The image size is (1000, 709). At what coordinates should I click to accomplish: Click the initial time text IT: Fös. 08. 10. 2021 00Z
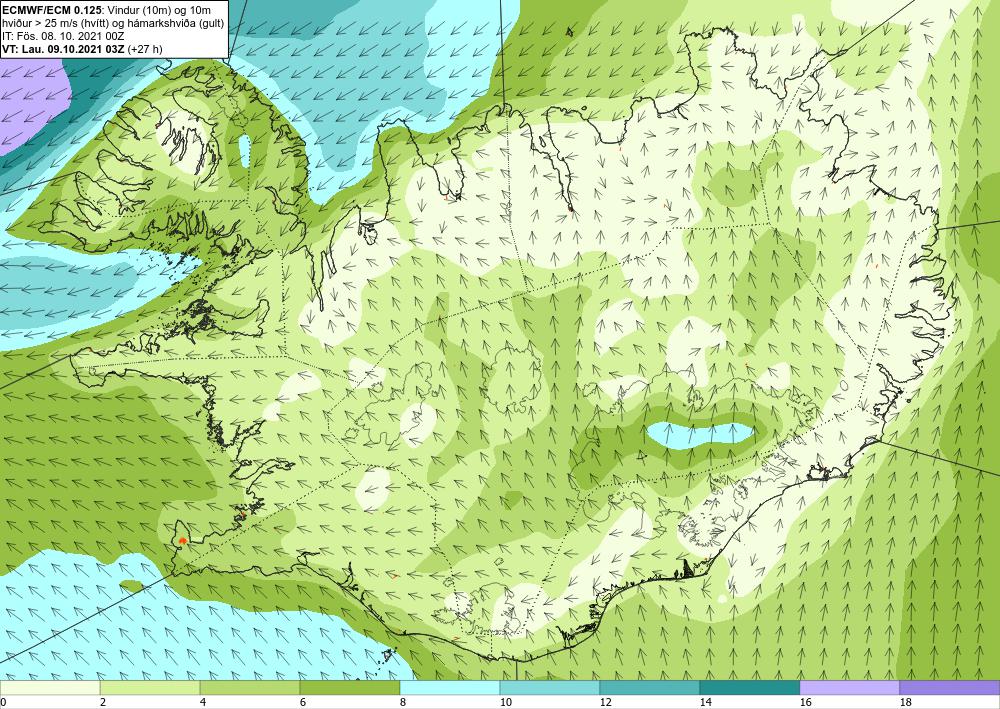point(63,36)
